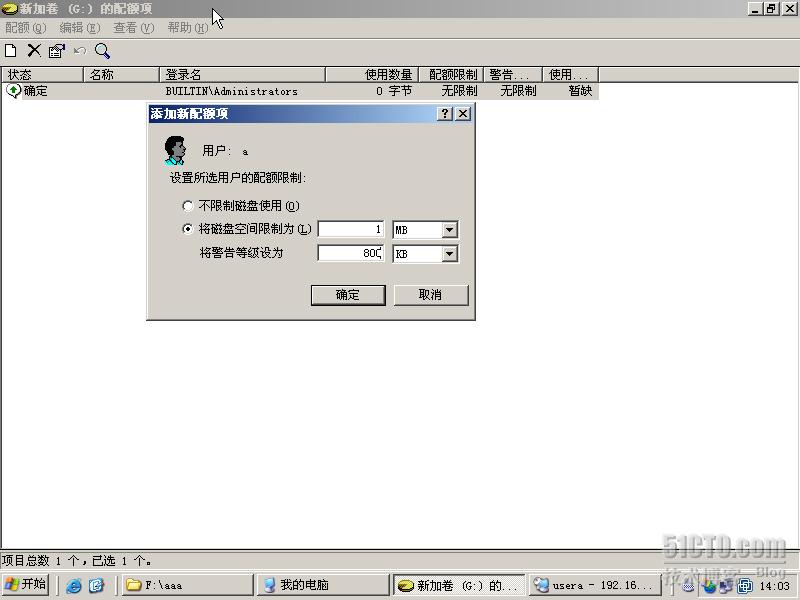Switch to the F:\aaa taskbar window
800x600 pixels.
pos(187,585)
